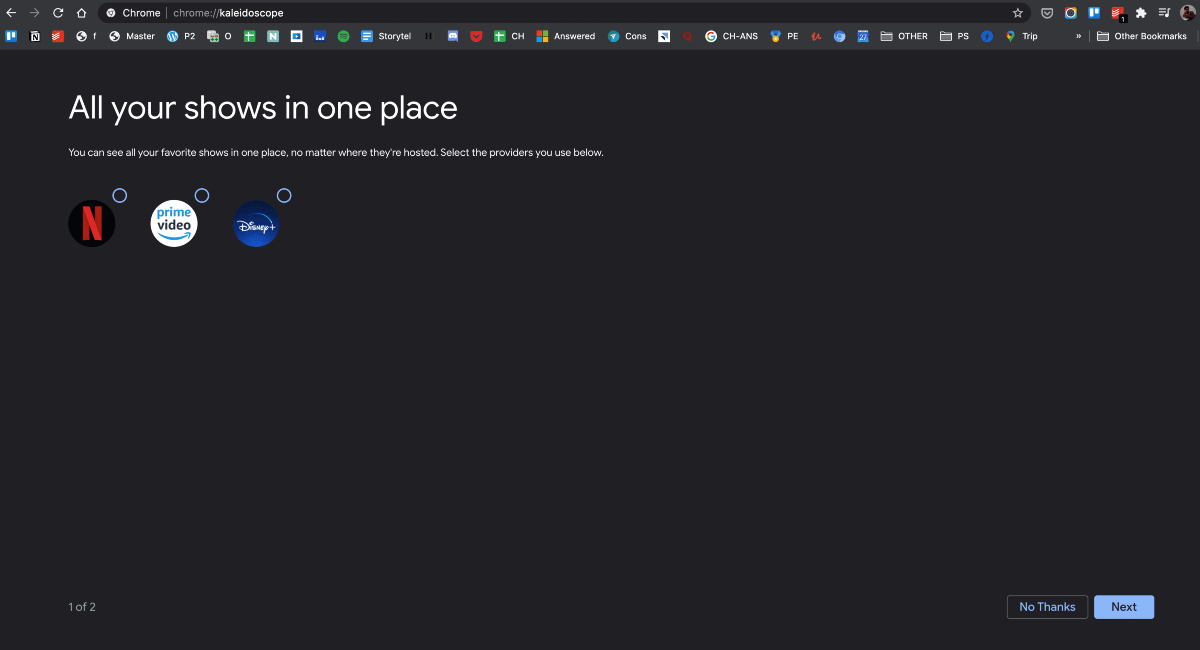Select the Netflix radio circle
This screenshot has width=1200, height=650.
pyautogui.click(x=120, y=196)
